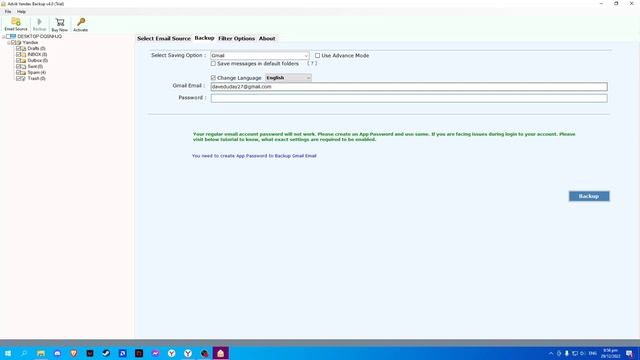
Task: Uncheck the INBOX folder checkbox
Action: 18,54
